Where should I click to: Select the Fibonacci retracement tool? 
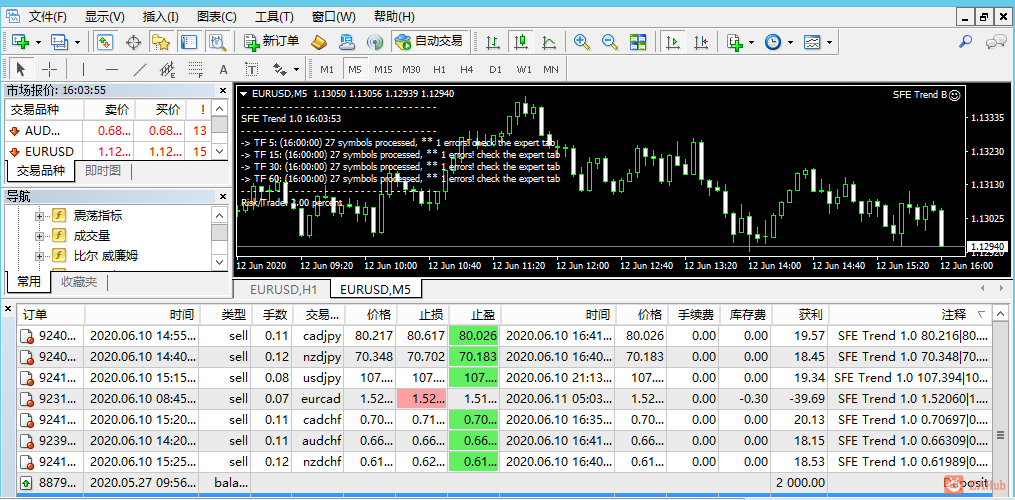coord(195,69)
